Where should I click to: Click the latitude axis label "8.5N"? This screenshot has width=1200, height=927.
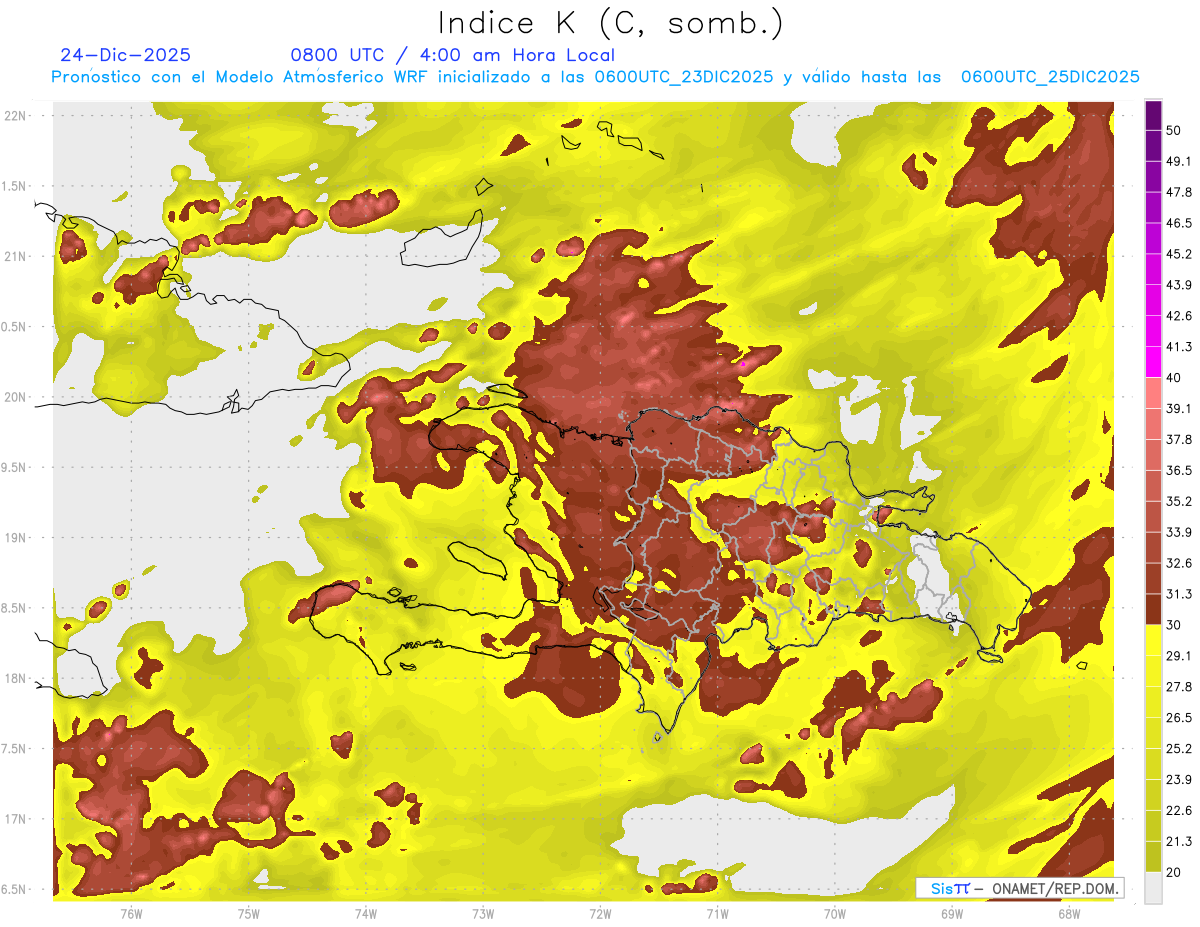coord(14,608)
